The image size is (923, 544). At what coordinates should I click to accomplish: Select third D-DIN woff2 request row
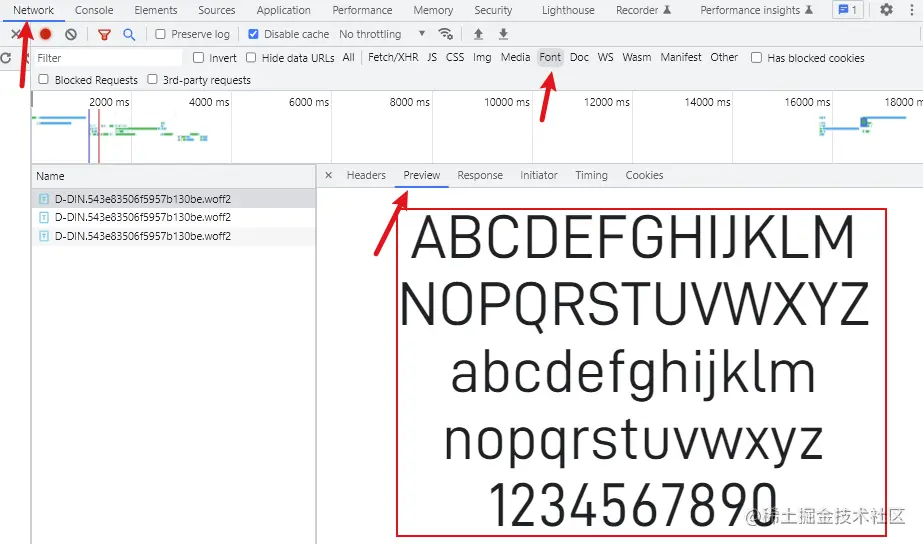(174, 236)
